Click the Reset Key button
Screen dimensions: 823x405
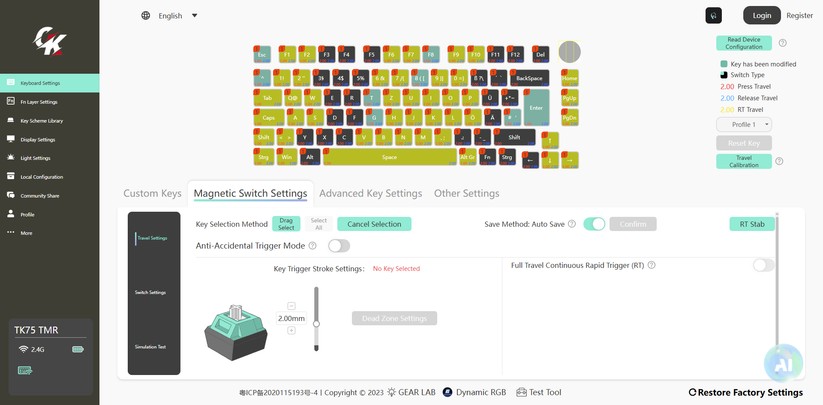[x=744, y=143]
